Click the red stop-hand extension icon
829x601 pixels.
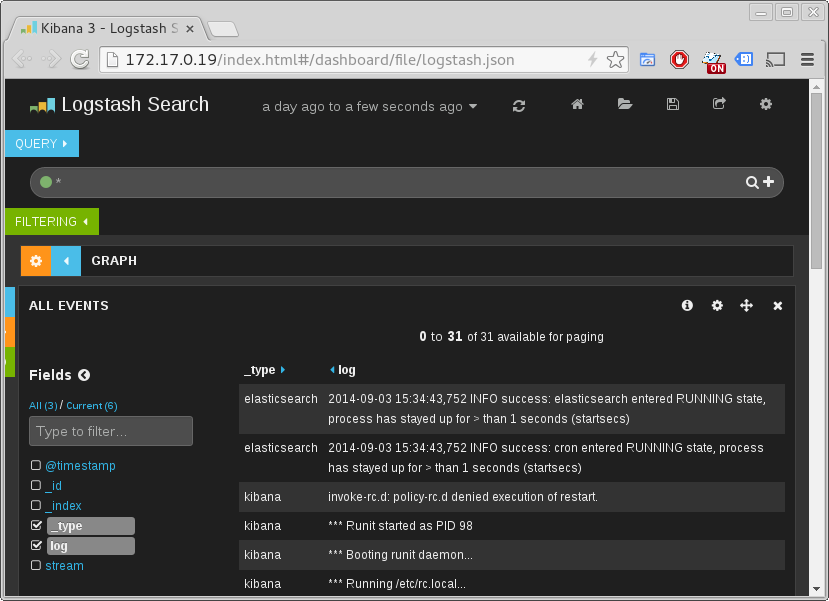[x=679, y=59]
